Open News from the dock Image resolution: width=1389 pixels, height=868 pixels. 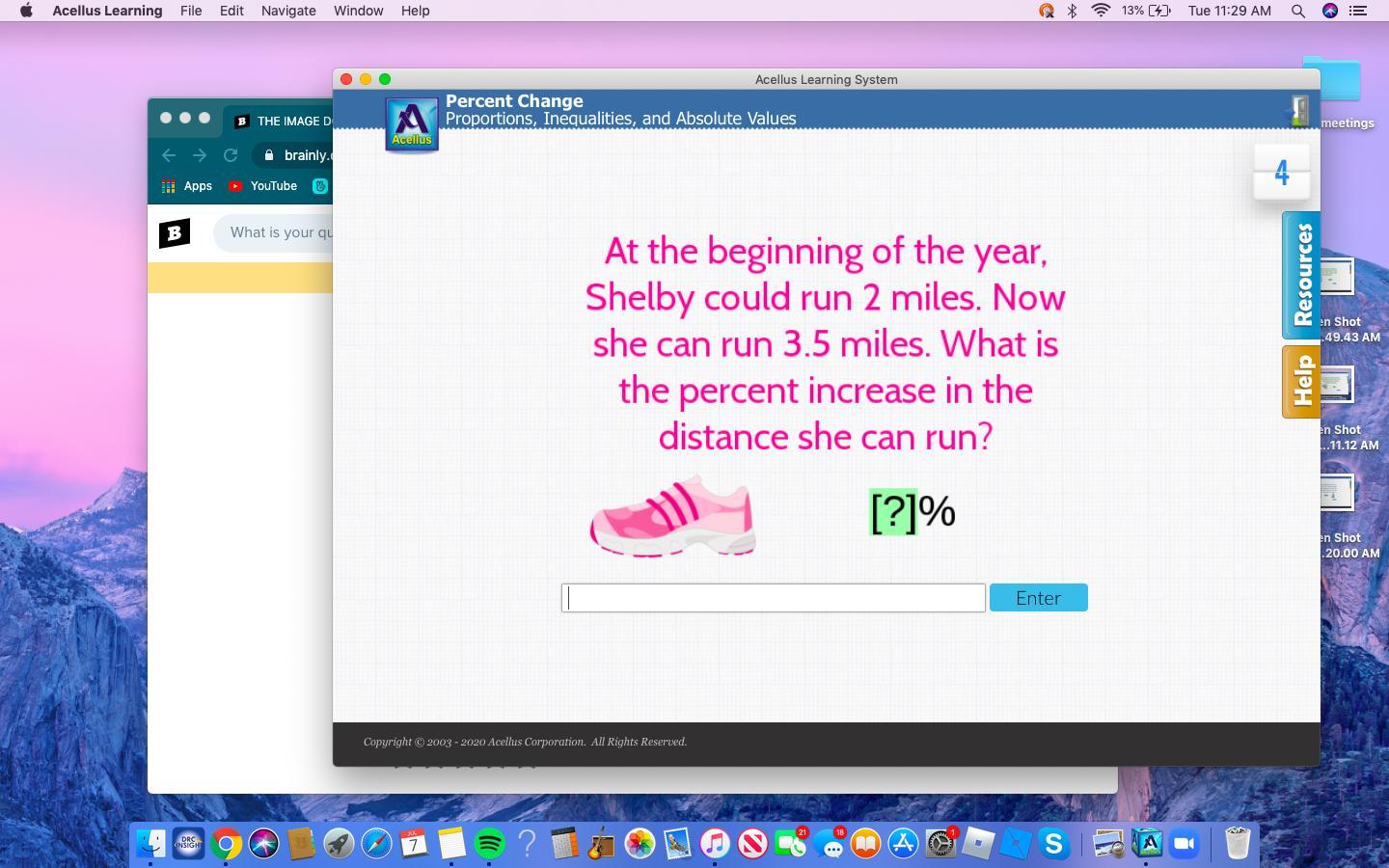[x=752, y=844]
